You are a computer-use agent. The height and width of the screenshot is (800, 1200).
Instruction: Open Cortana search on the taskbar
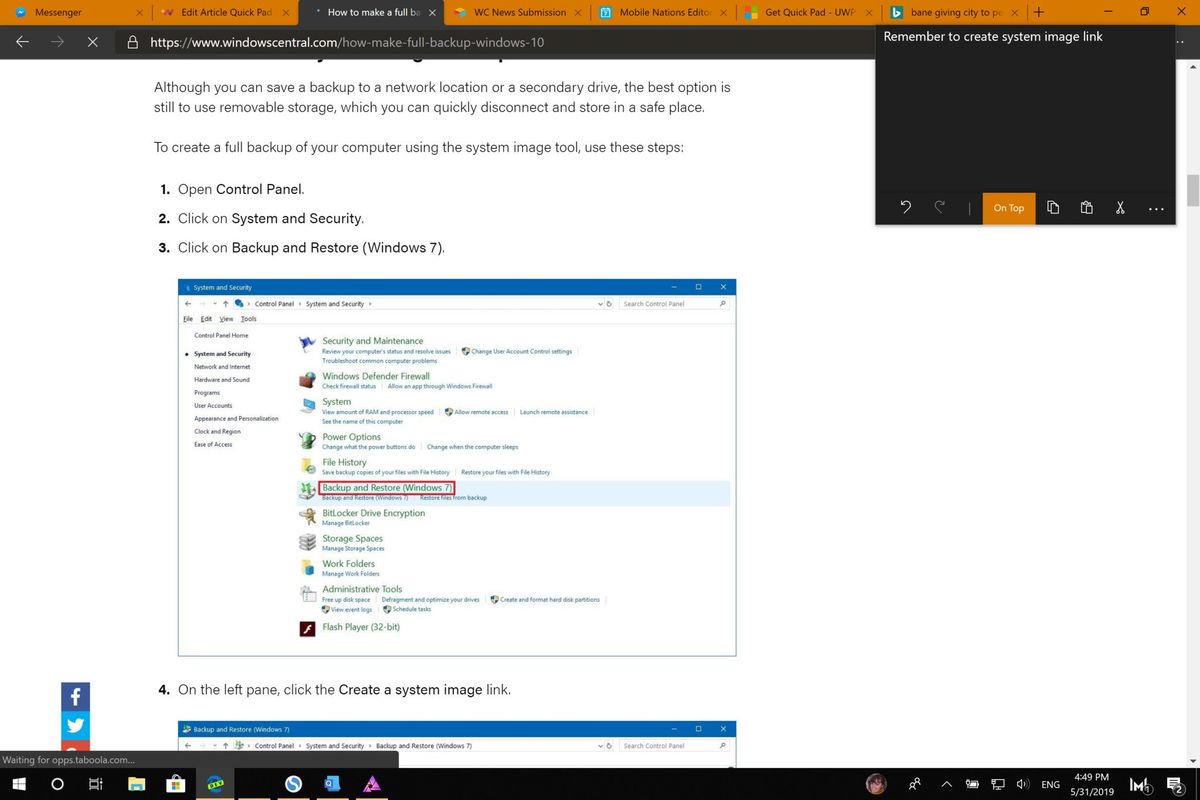pos(57,784)
